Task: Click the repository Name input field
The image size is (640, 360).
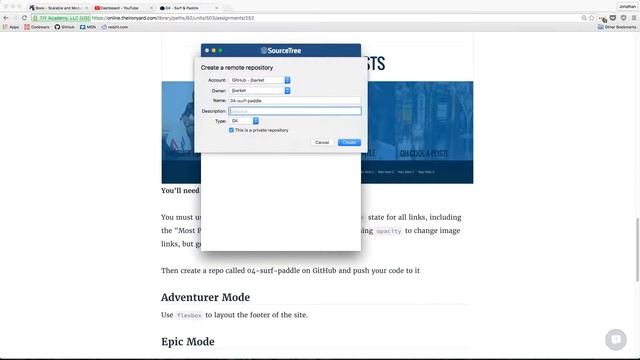Action: coord(295,100)
